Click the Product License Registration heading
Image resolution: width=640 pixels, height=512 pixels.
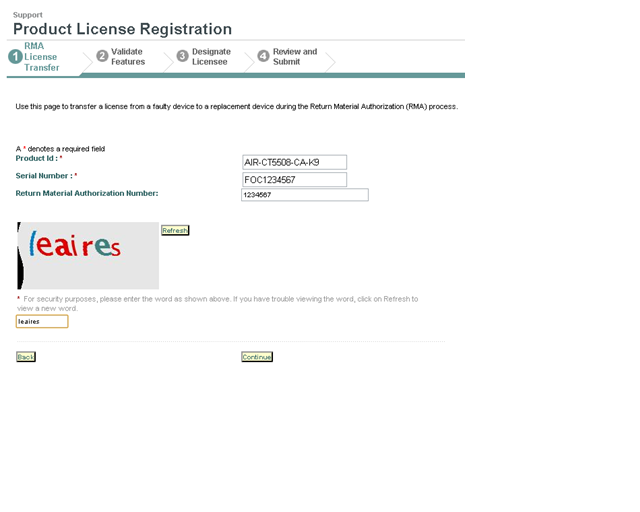[122, 29]
